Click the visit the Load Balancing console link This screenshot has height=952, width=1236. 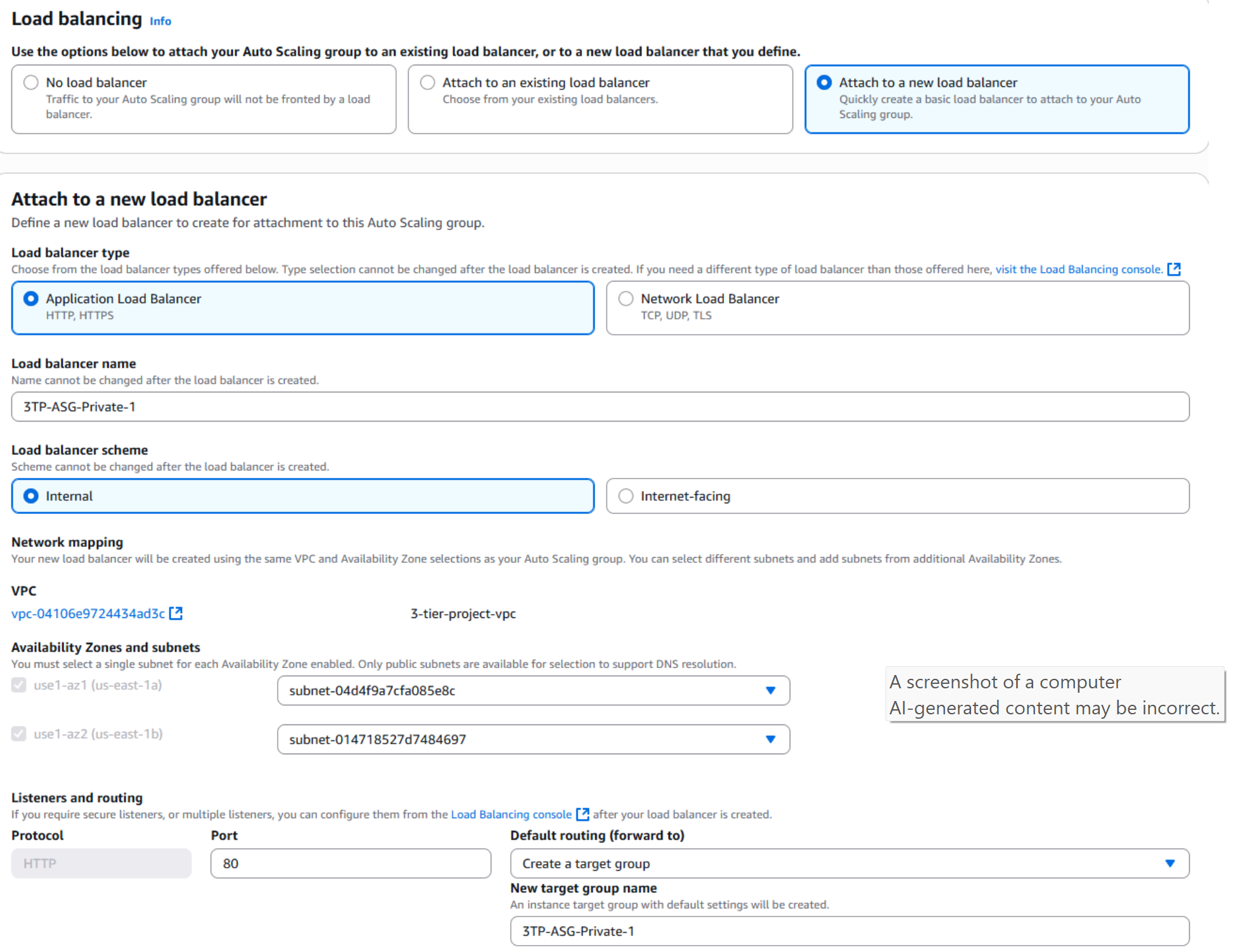point(1079,269)
